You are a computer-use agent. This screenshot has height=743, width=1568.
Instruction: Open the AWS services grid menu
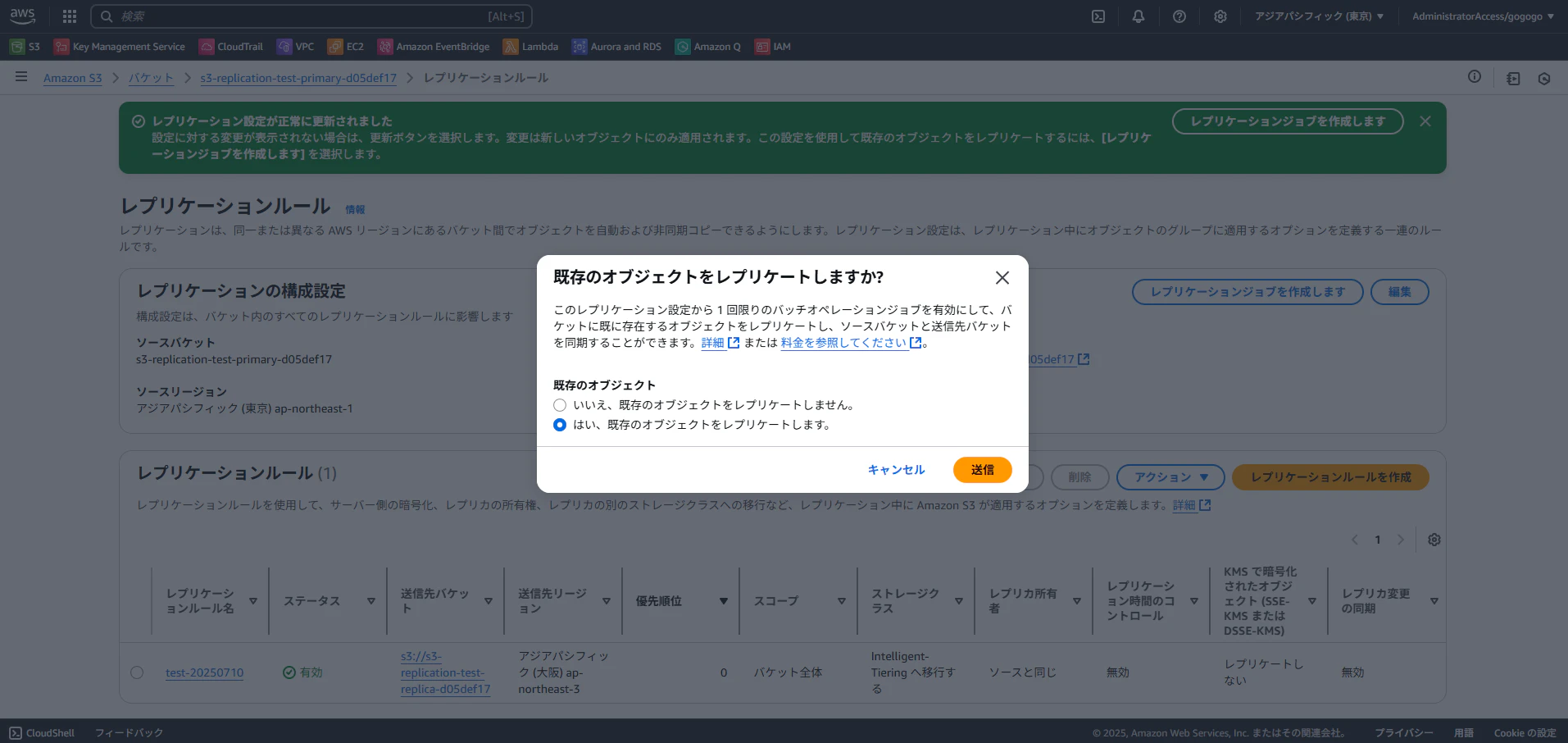[69, 16]
